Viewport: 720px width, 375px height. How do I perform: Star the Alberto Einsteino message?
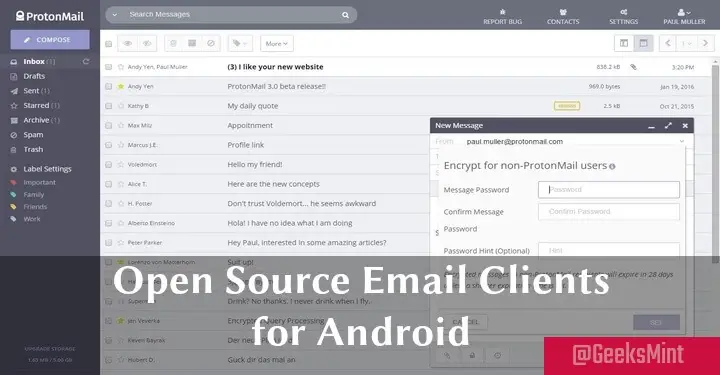(x=121, y=223)
